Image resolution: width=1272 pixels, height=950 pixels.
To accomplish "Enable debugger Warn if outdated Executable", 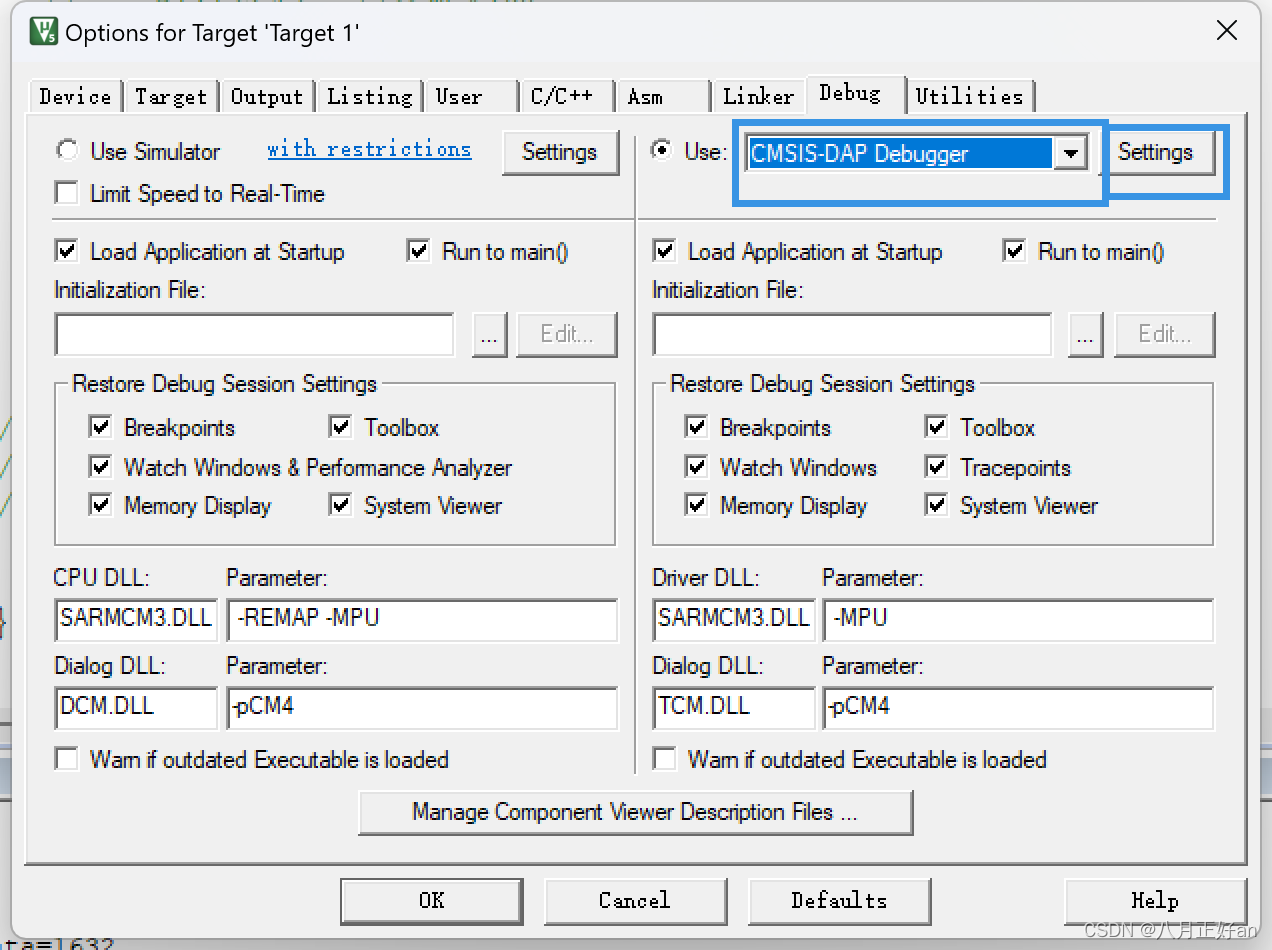I will (x=664, y=759).
